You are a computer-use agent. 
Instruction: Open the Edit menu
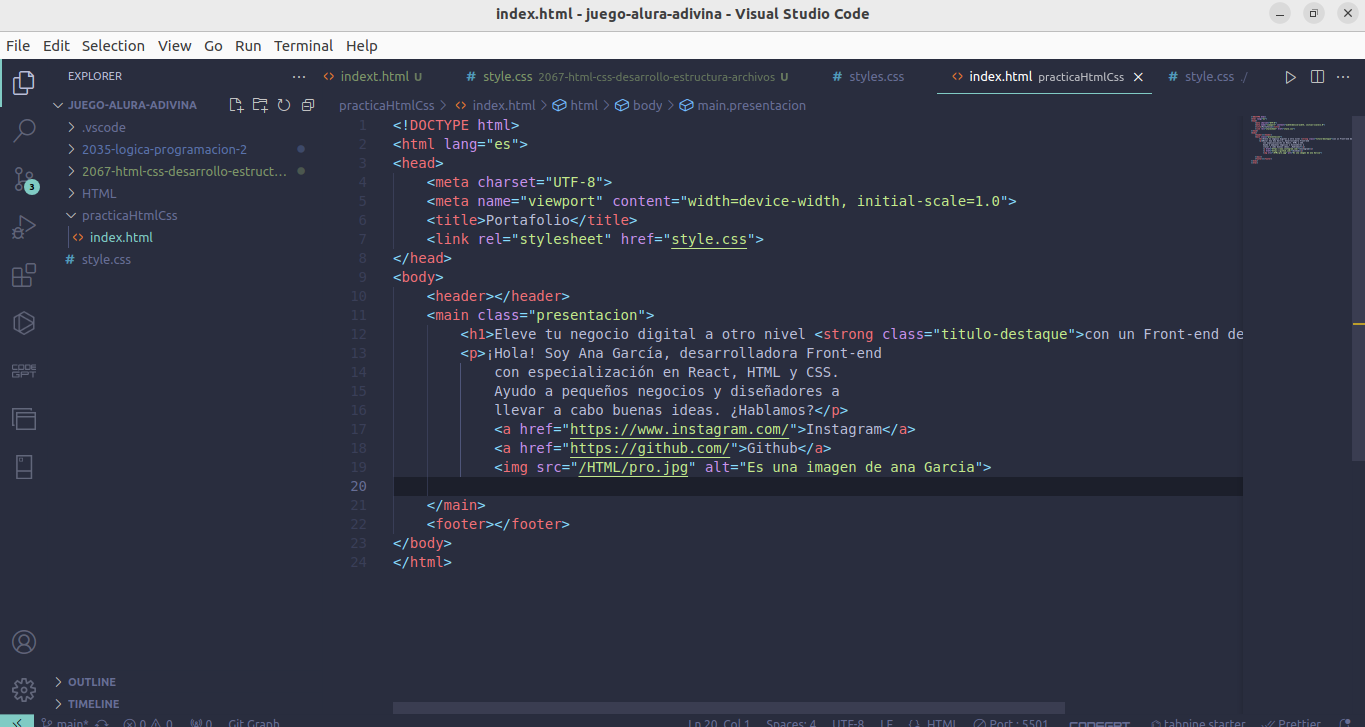pyautogui.click(x=56, y=46)
